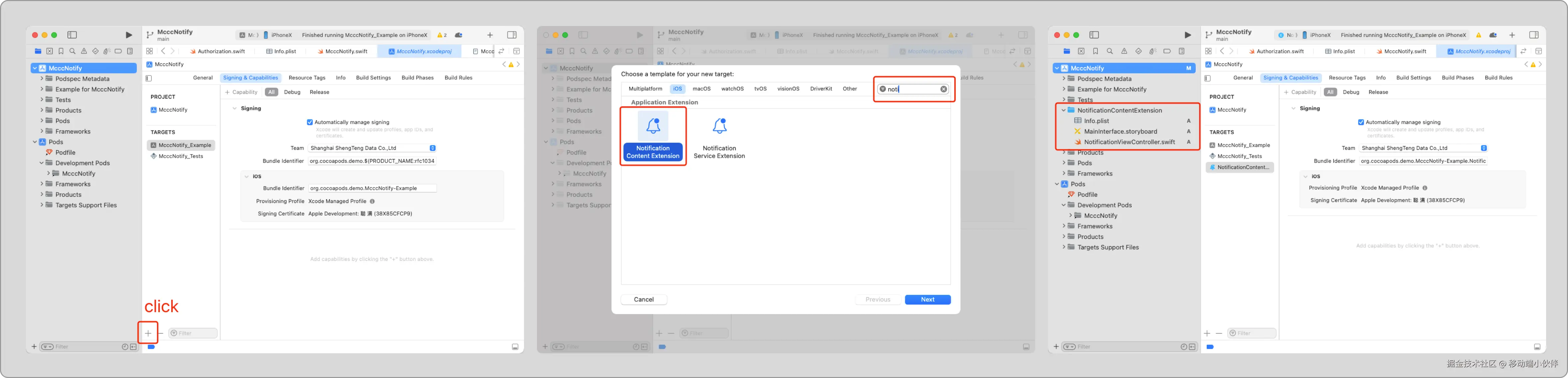Uncheck Automatically manage signing in leftmost window
Screen dimensions: 1568x378
point(310,123)
